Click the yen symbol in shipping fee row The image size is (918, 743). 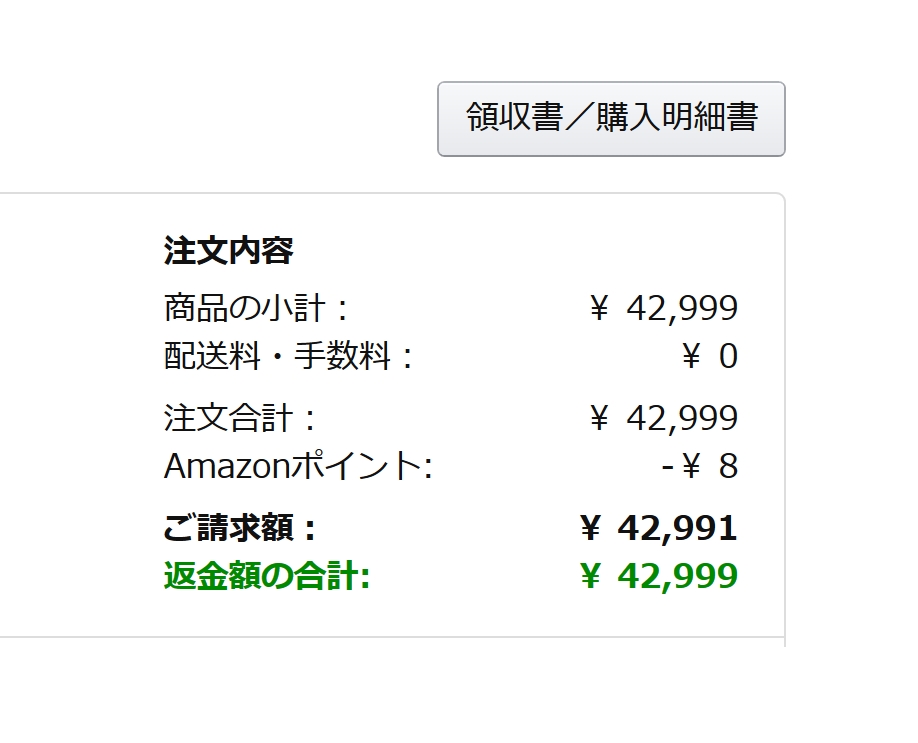coord(691,357)
